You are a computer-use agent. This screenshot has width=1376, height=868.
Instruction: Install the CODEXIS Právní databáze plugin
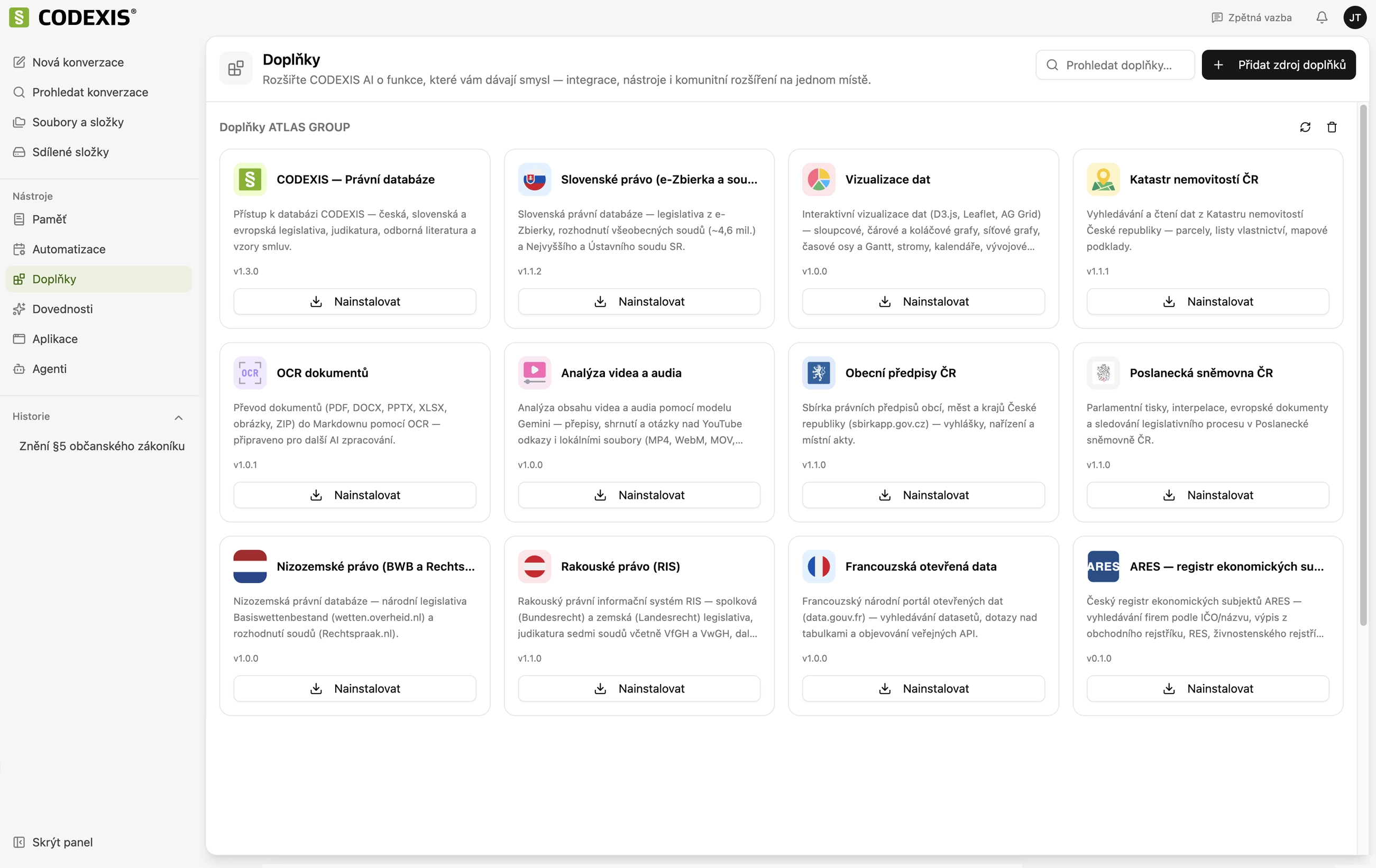tap(354, 301)
